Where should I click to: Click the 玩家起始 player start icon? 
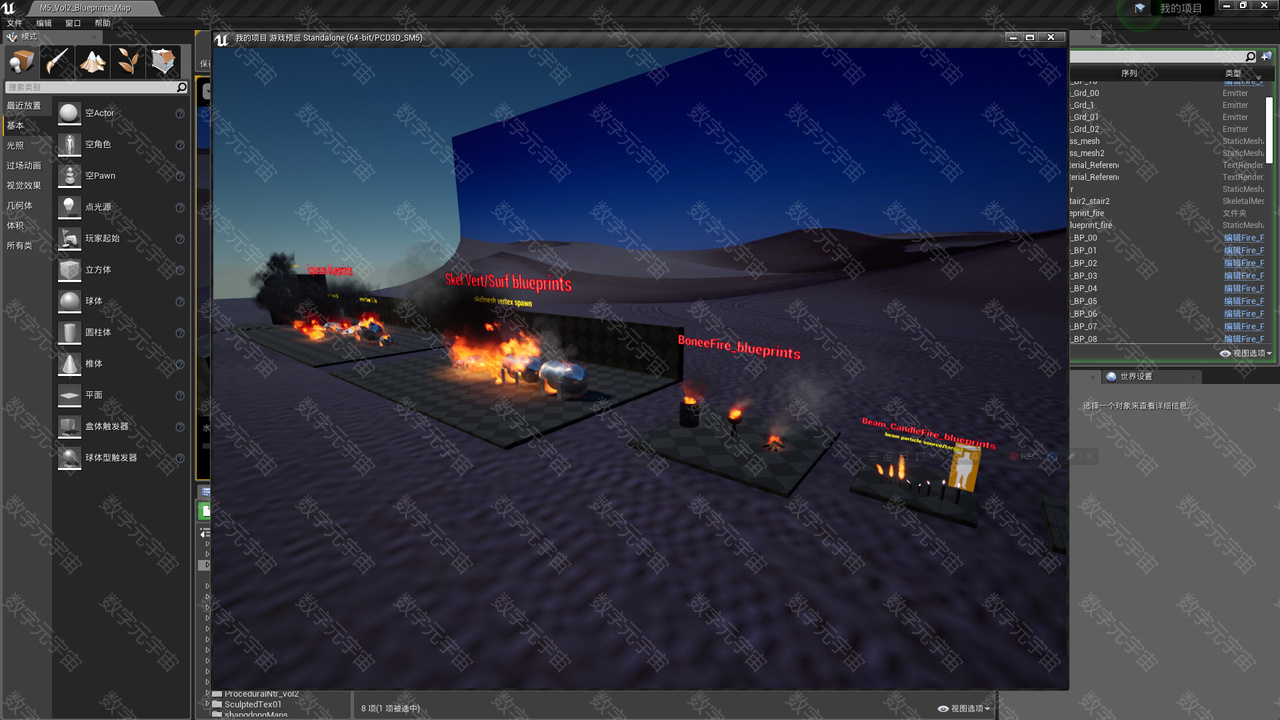69,238
